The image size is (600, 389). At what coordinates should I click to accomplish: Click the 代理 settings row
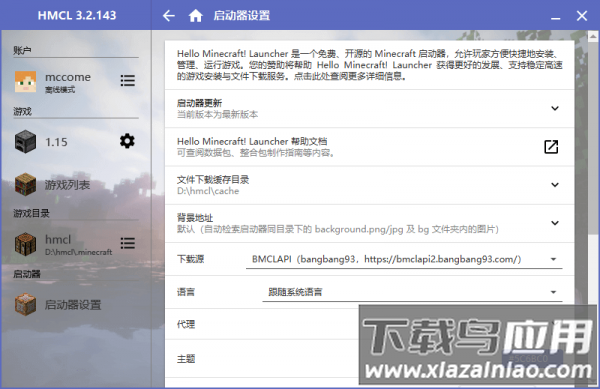[370, 324]
